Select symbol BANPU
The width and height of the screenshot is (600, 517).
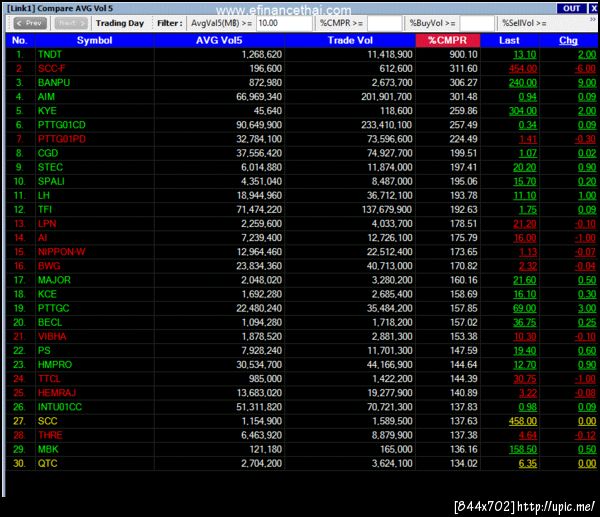click(54, 83)
